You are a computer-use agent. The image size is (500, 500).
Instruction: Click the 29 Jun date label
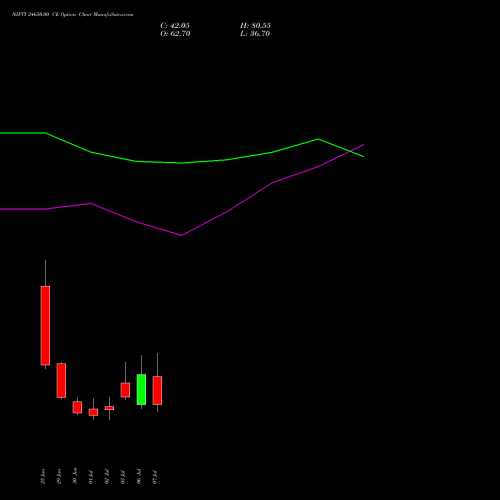59,477
